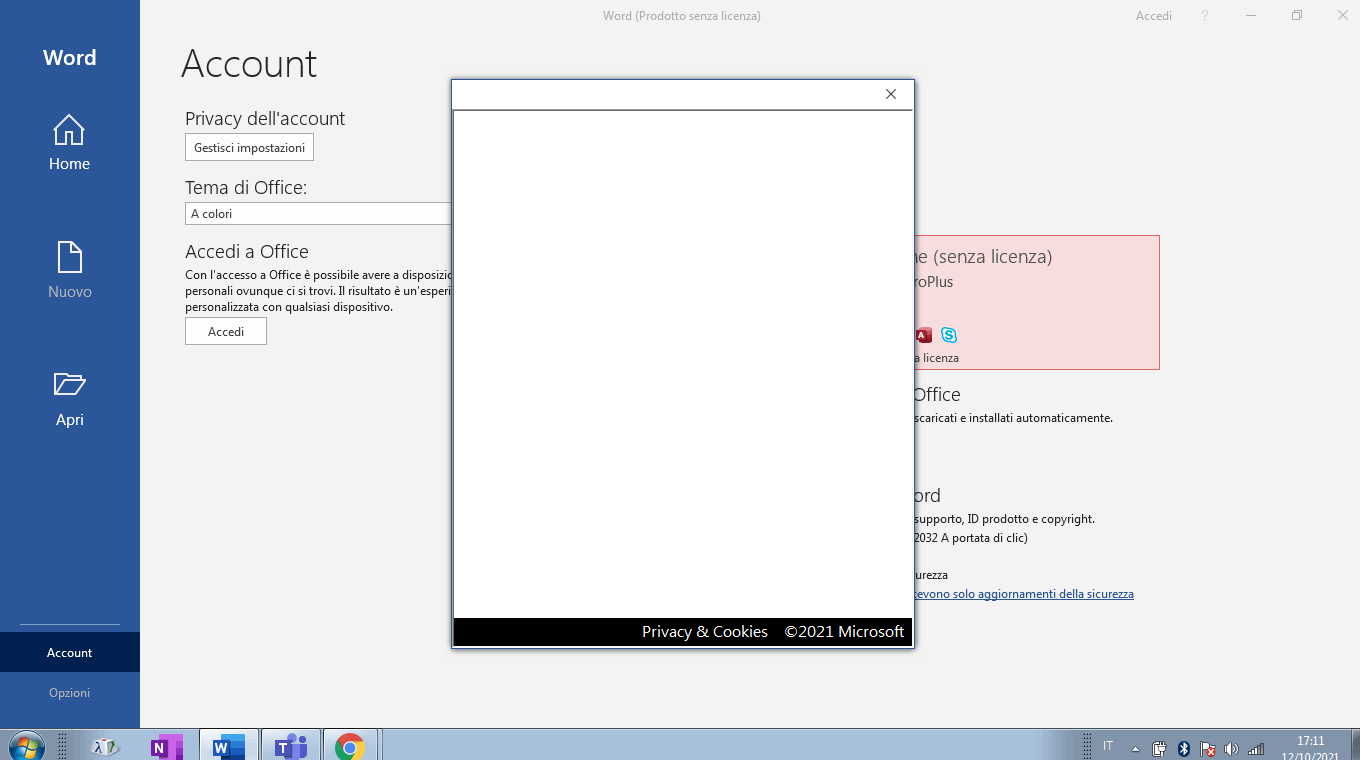Switch to OneNote on the taskbar

pyautogui.click(x=166, y=746)
